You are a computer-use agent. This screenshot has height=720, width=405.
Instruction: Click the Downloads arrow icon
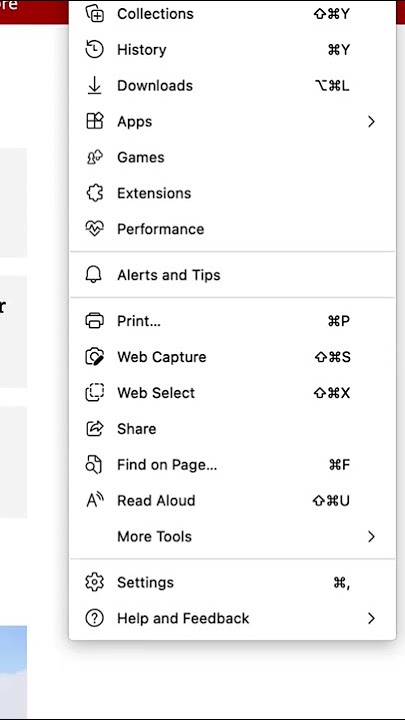pyautogui.click(x=95, y=85)
